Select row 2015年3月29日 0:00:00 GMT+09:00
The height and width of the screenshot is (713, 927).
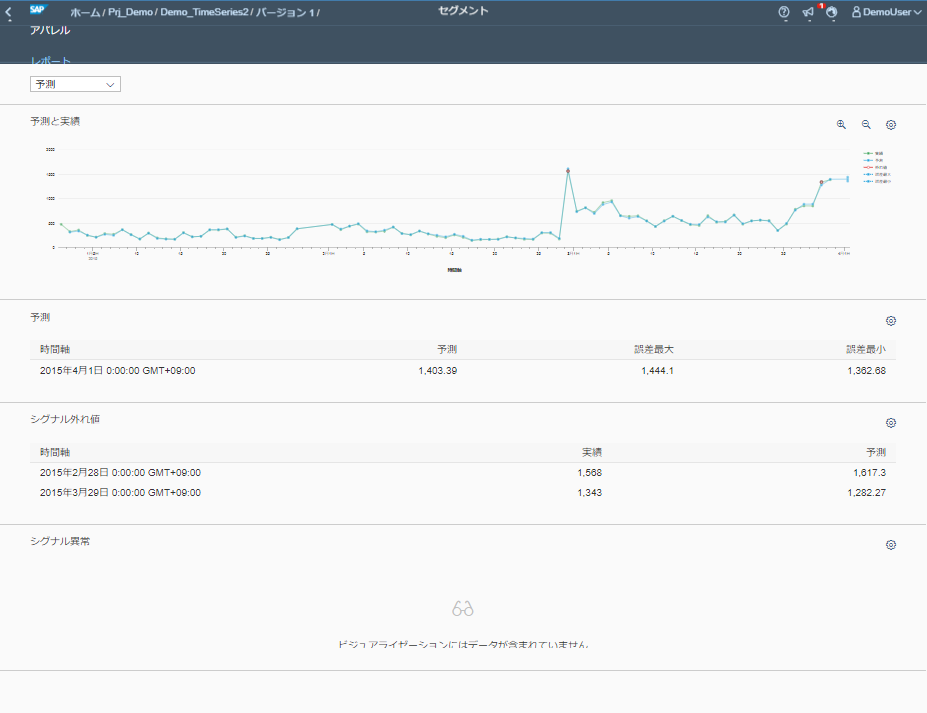point(463,492)
